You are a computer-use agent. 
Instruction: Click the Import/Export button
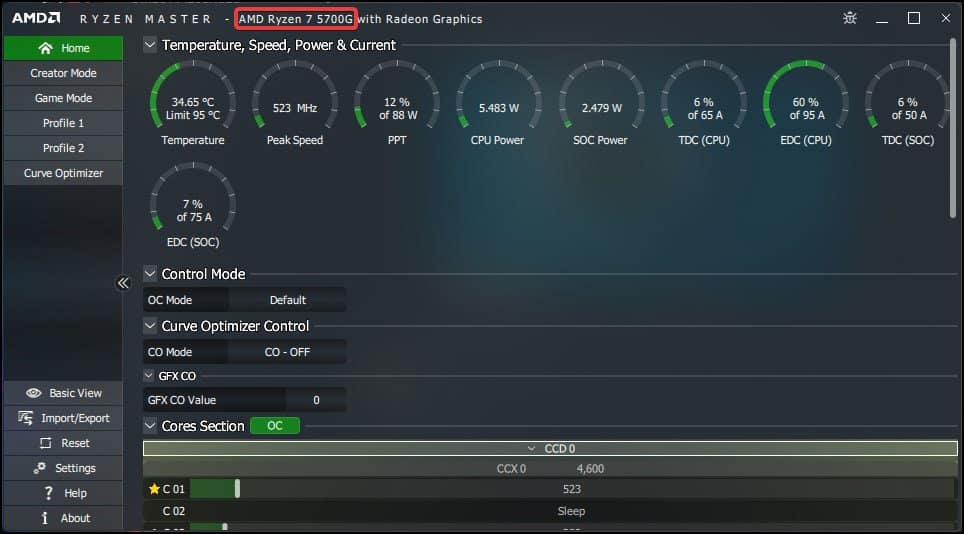63,418
